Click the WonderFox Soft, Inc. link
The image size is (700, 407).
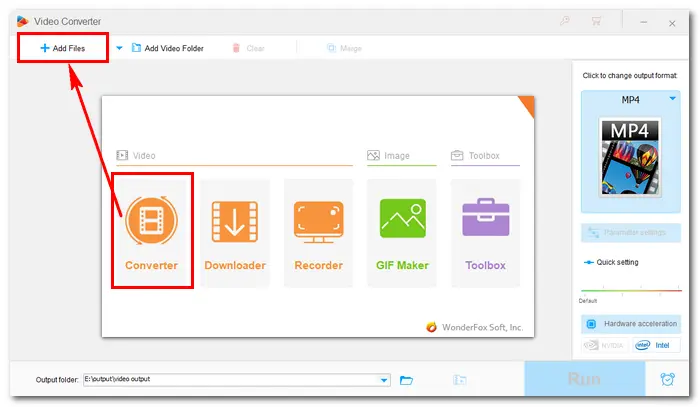pos(474,327)
